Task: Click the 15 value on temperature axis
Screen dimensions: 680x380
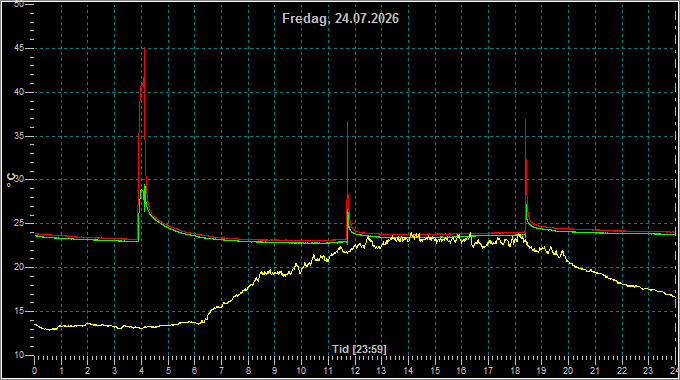Action: click(19, 311)
